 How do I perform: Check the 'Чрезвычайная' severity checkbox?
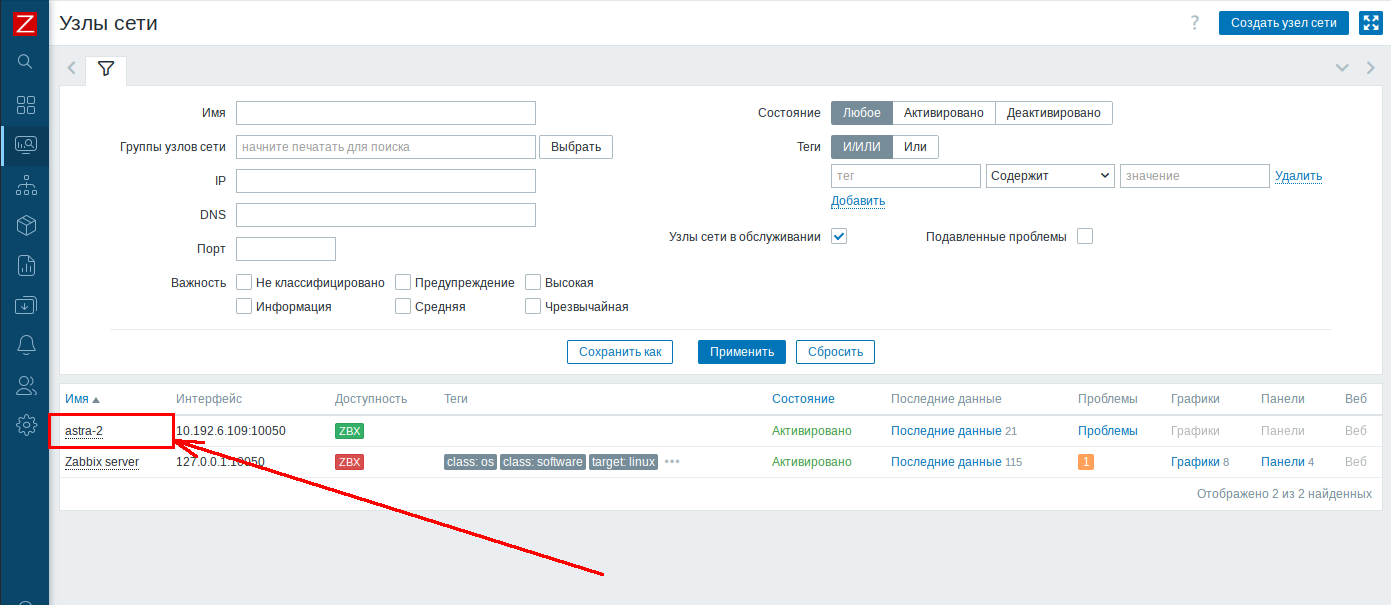point(533,306)
